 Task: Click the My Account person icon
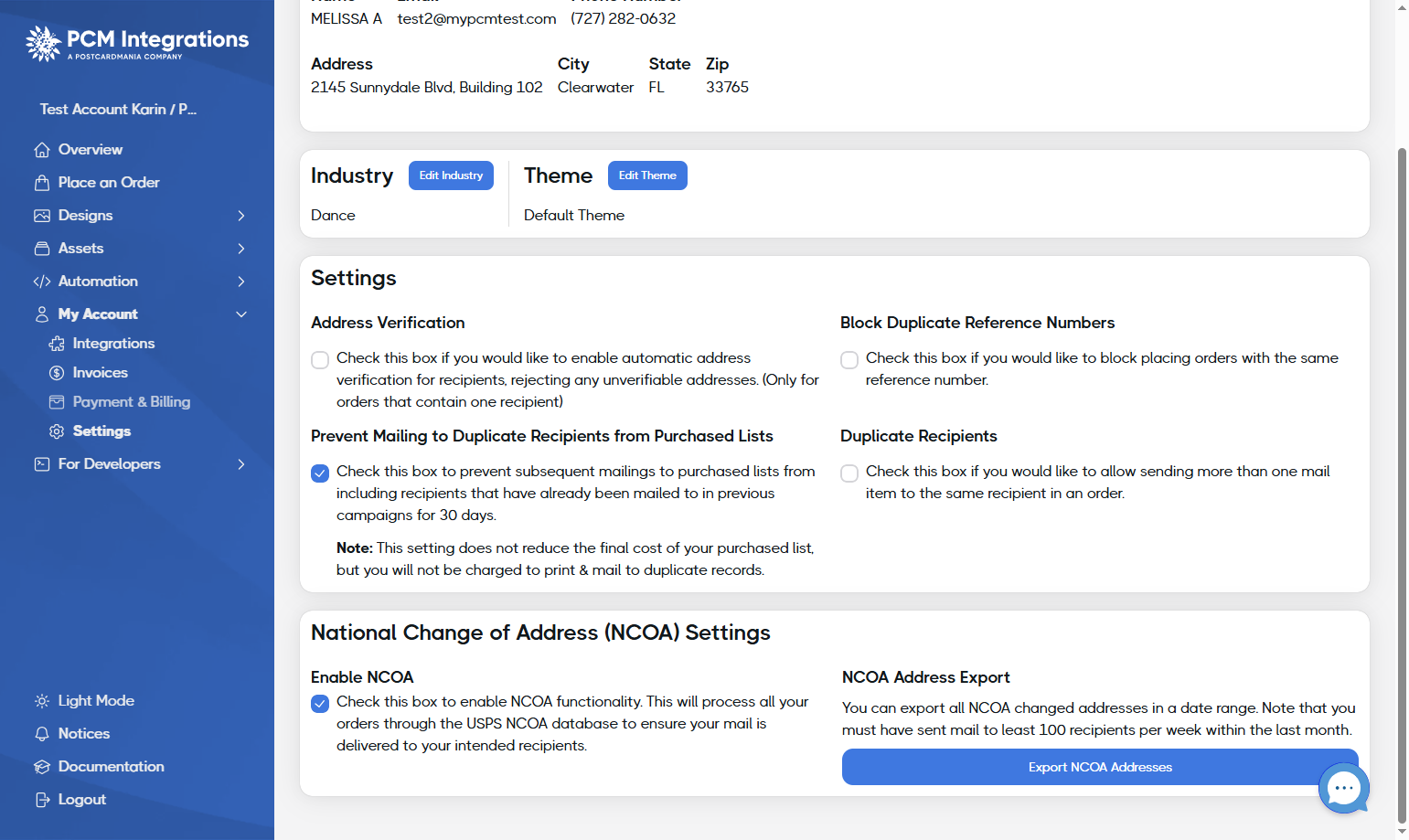42,314
